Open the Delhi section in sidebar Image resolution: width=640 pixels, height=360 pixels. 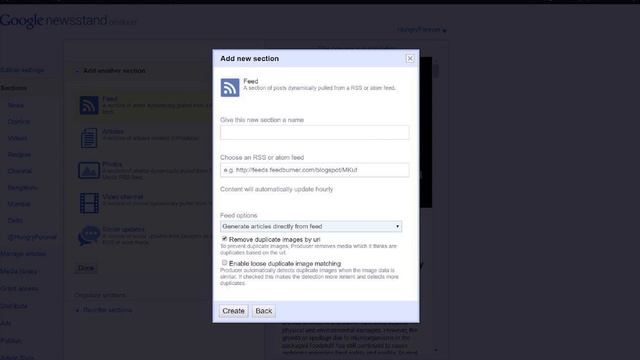point(15,220)
